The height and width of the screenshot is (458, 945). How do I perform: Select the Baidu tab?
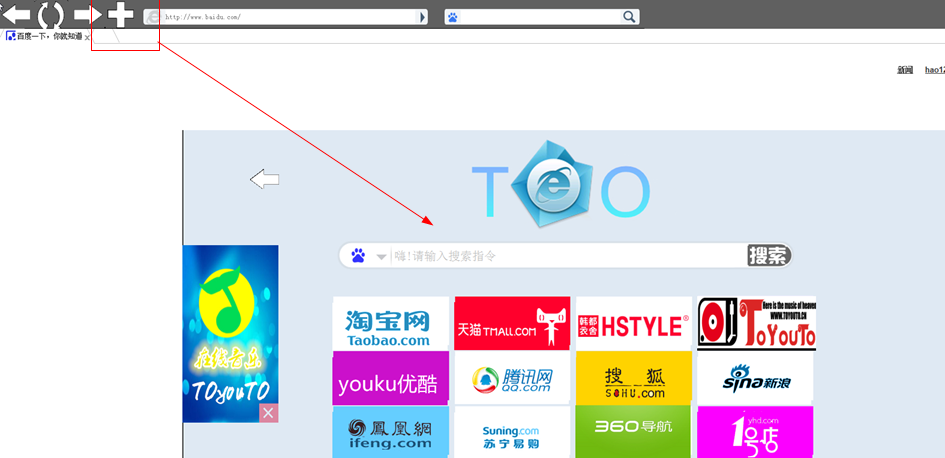45,36
